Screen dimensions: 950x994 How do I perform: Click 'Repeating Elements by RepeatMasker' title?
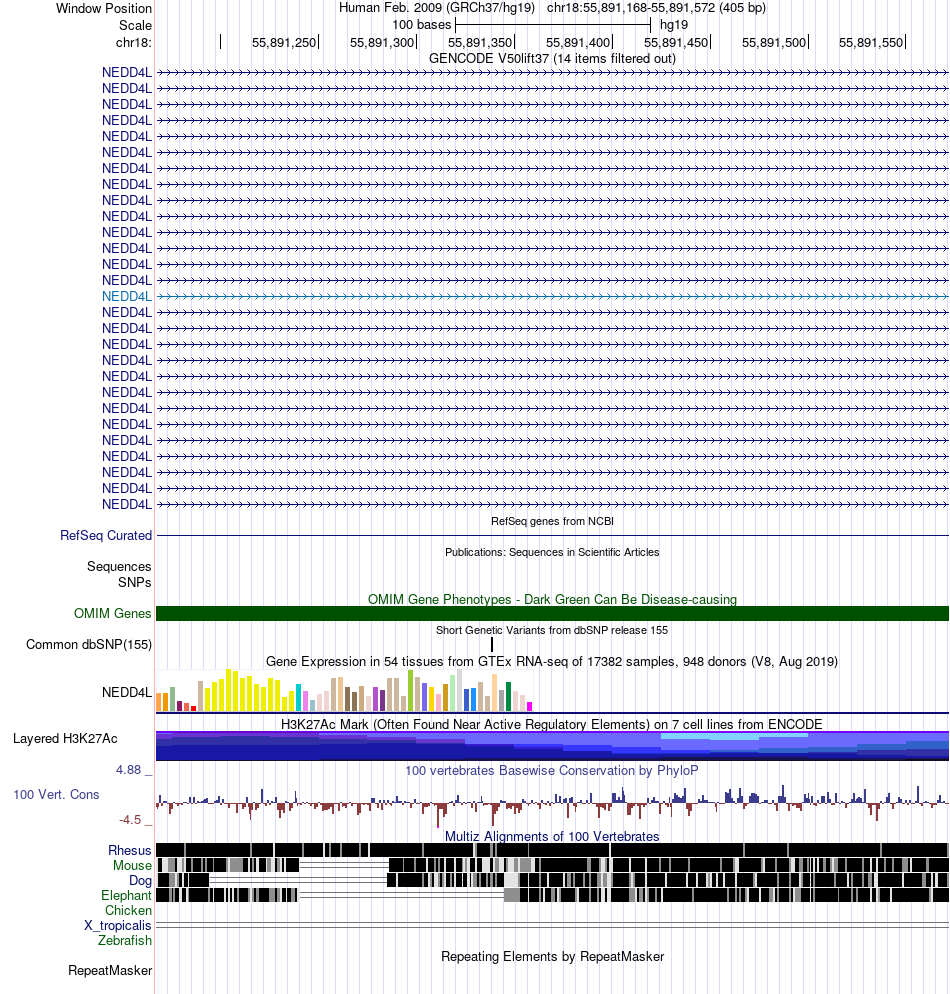pos(552,956)
